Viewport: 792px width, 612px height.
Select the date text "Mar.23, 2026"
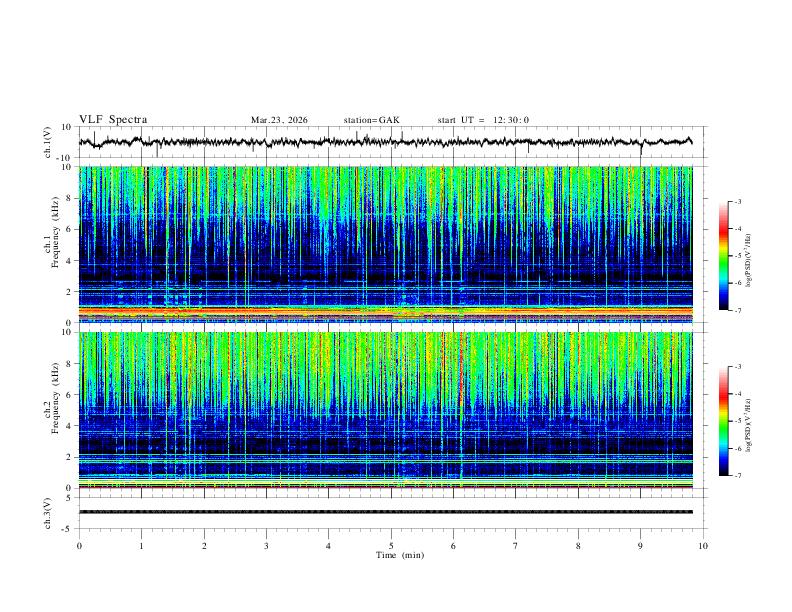(x=279, y=120)
